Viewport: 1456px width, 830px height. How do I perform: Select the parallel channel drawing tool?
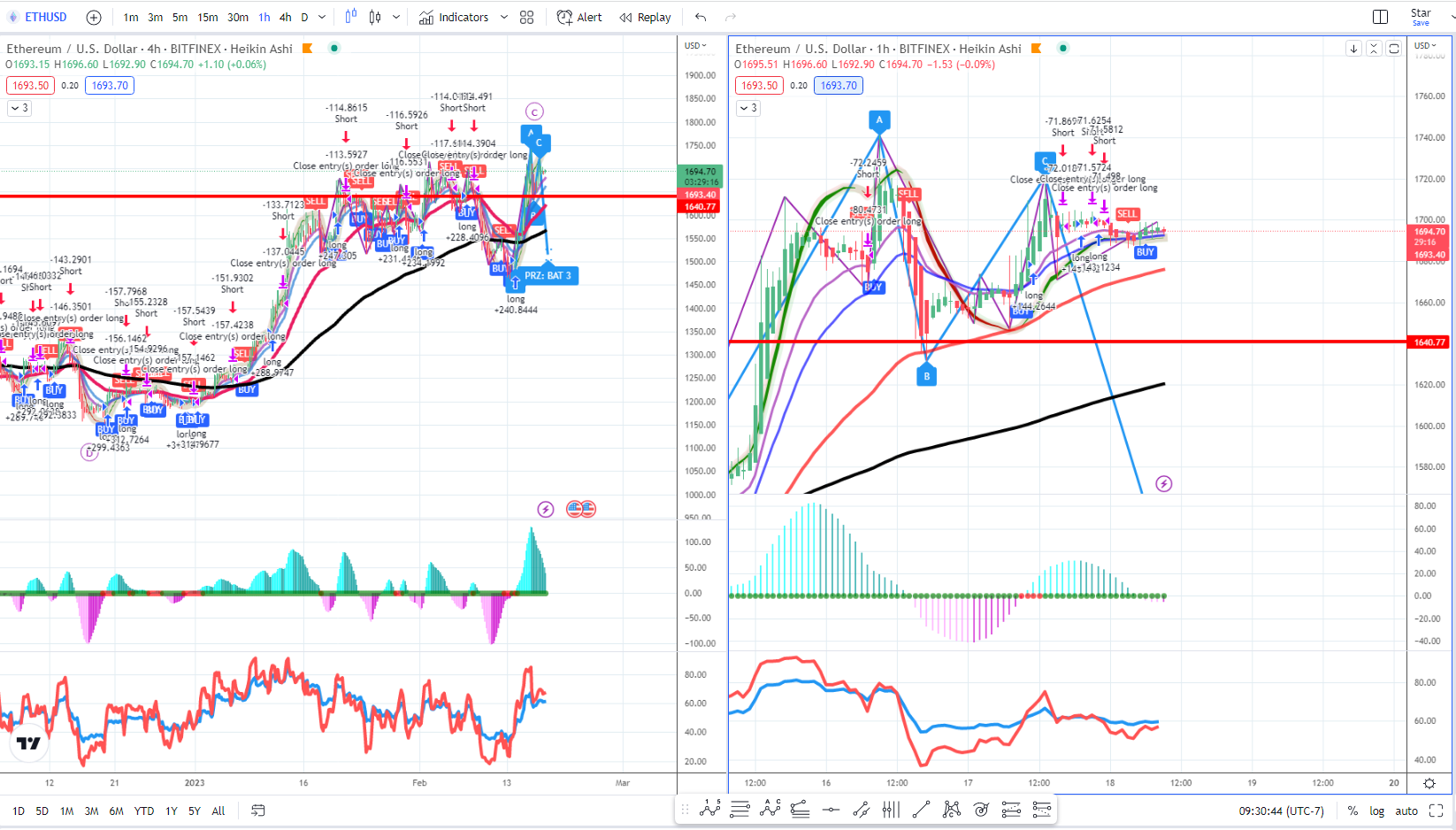click(861, 809)
